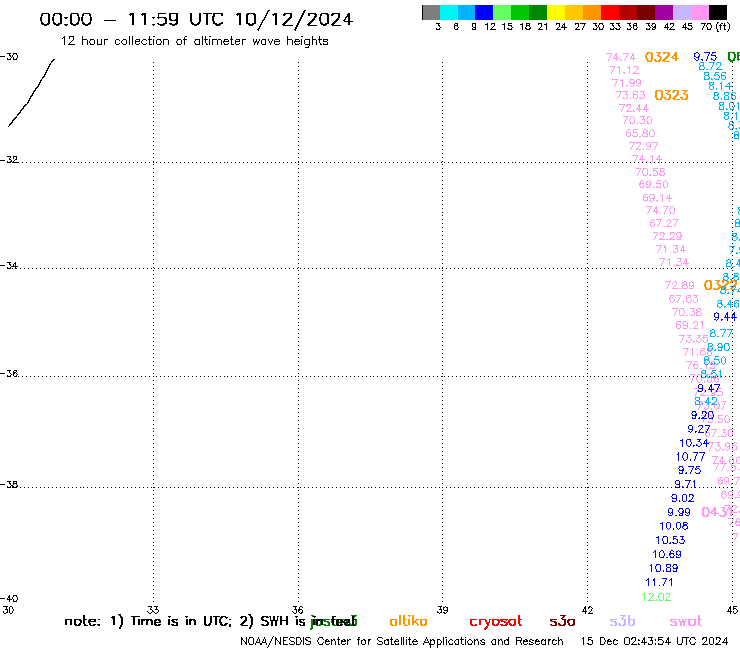
Task: Click the blue value 9.02
Action: click(x=682, y=498)
